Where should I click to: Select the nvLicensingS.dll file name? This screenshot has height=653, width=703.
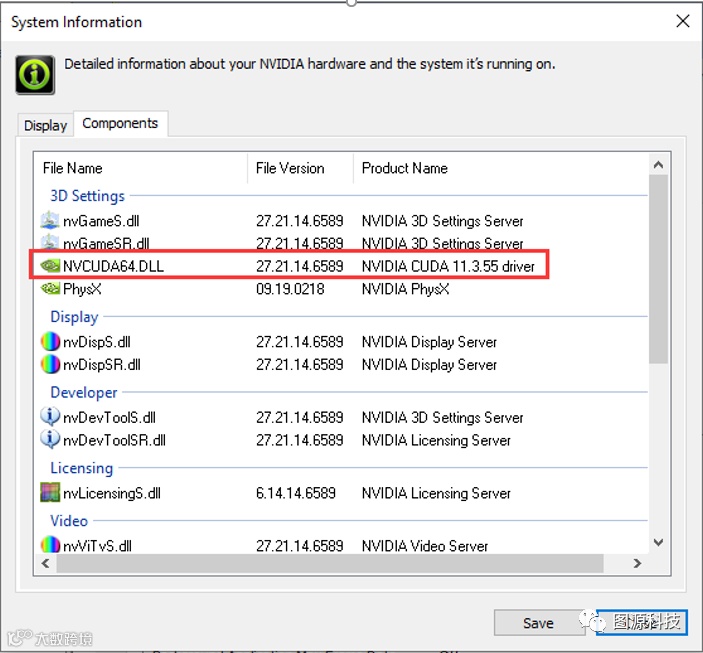(112, 493)
